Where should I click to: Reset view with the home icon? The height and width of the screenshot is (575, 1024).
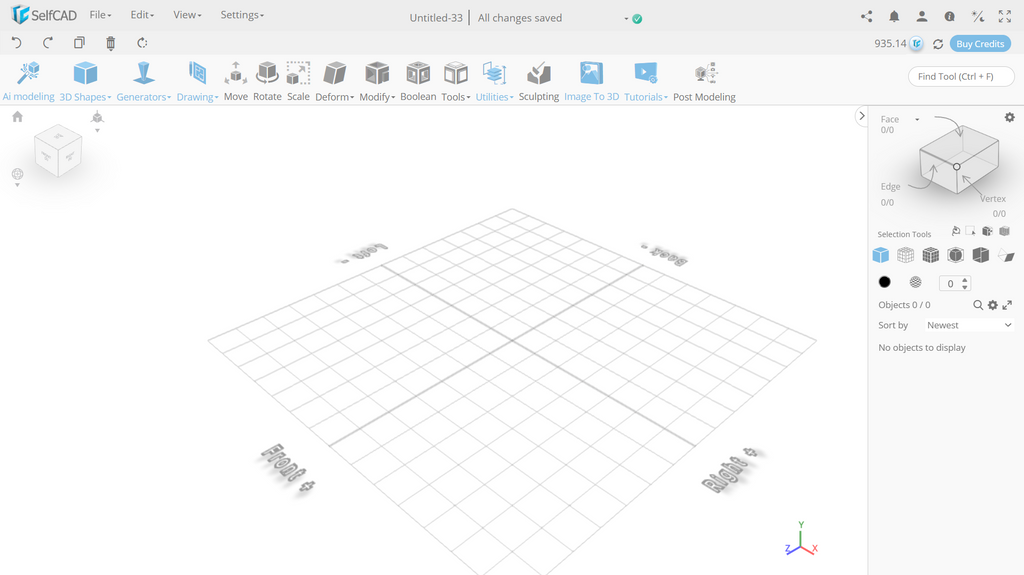pos(18,116)
